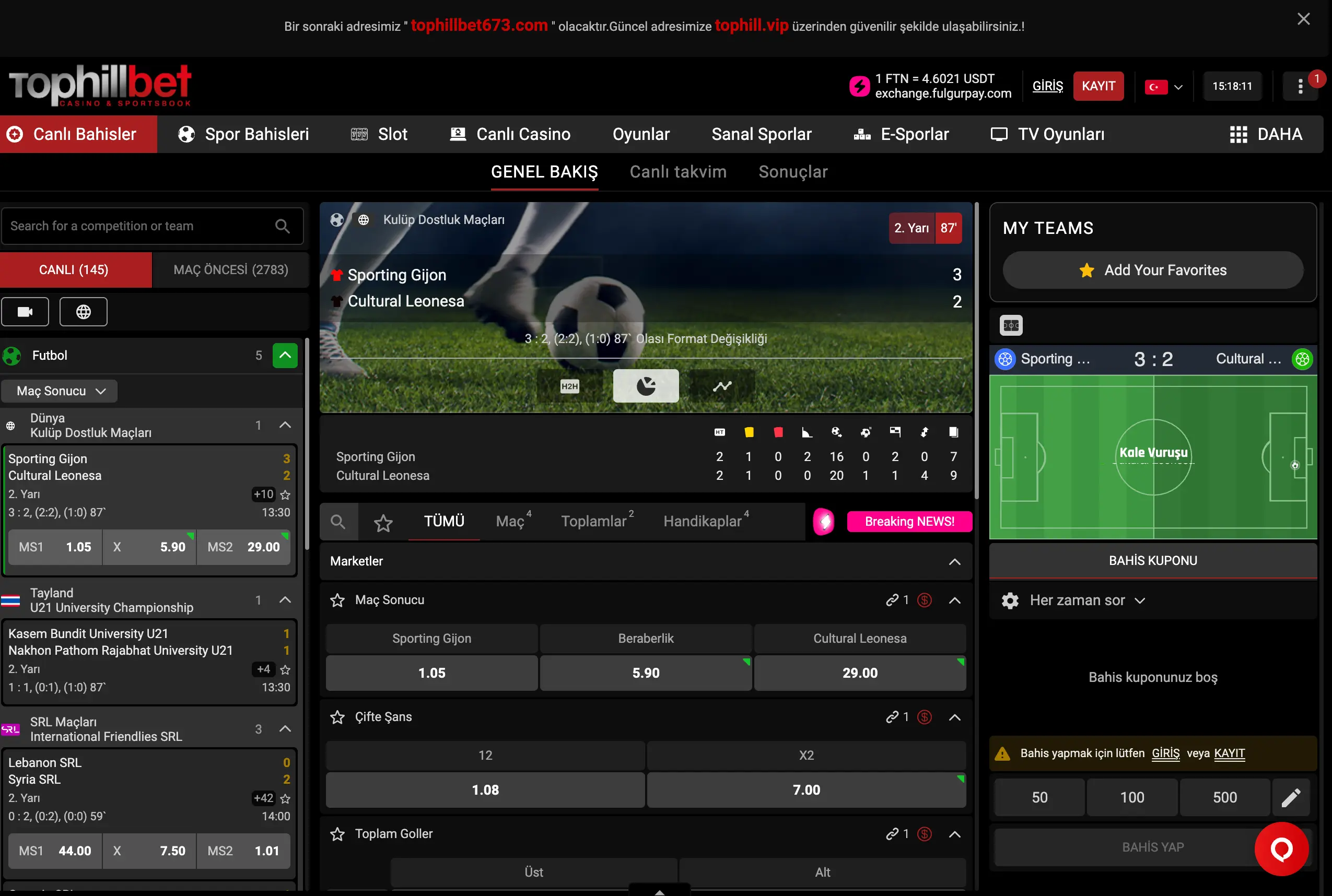
Task: Select X2 7.00 double chance odds
Action: 807,791
